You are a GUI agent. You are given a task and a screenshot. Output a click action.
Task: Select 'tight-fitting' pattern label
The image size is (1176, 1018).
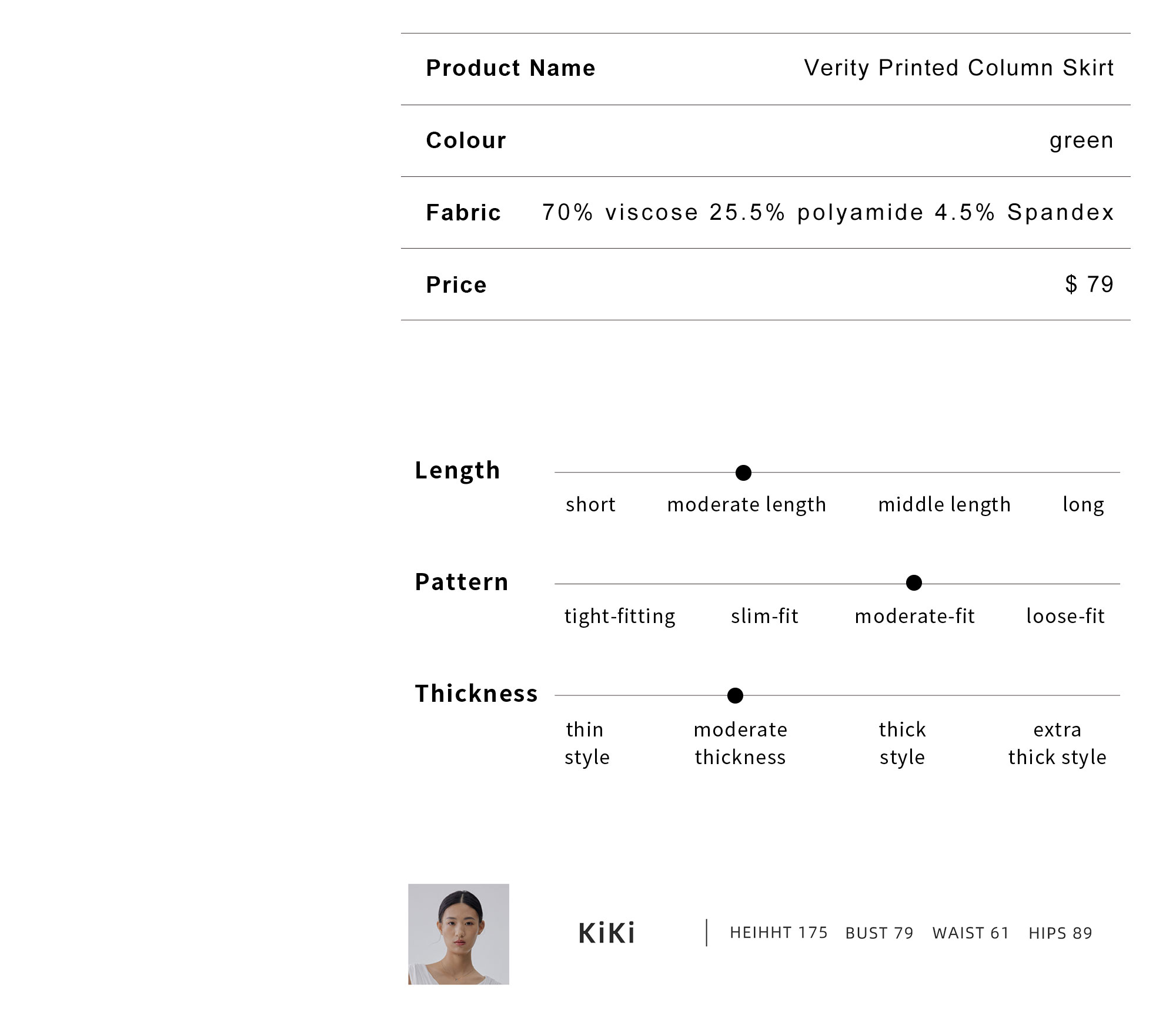point(620,617)
